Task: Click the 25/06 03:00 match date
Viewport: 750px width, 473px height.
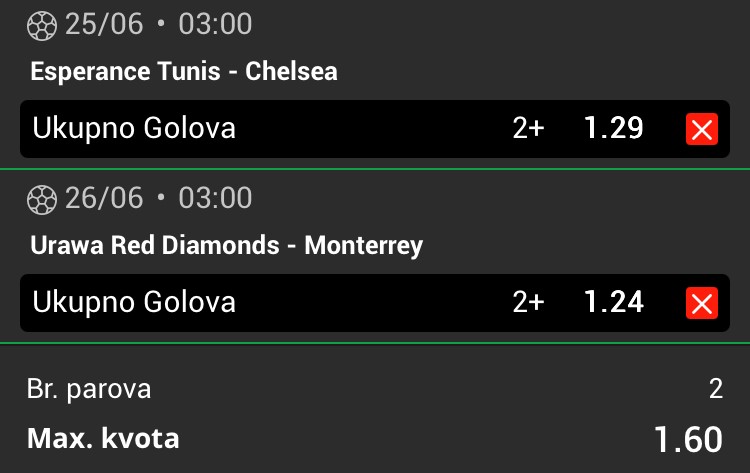Action: (158, 24)
